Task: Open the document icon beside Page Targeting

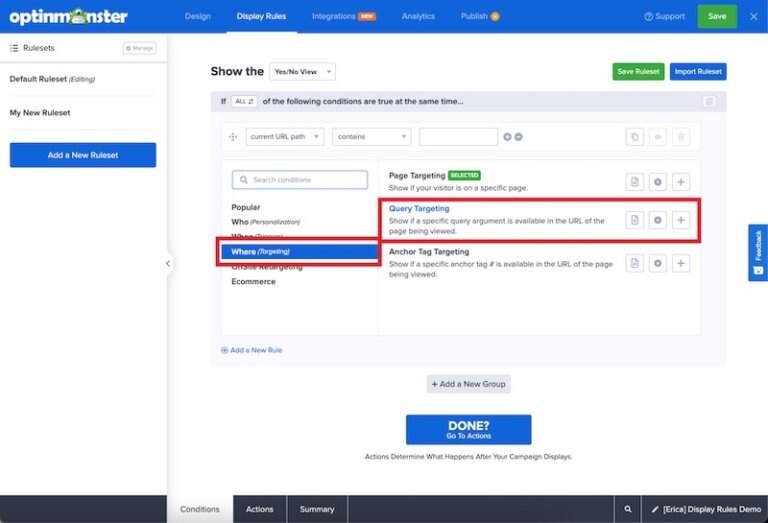Action: click(x=634, y=181)
